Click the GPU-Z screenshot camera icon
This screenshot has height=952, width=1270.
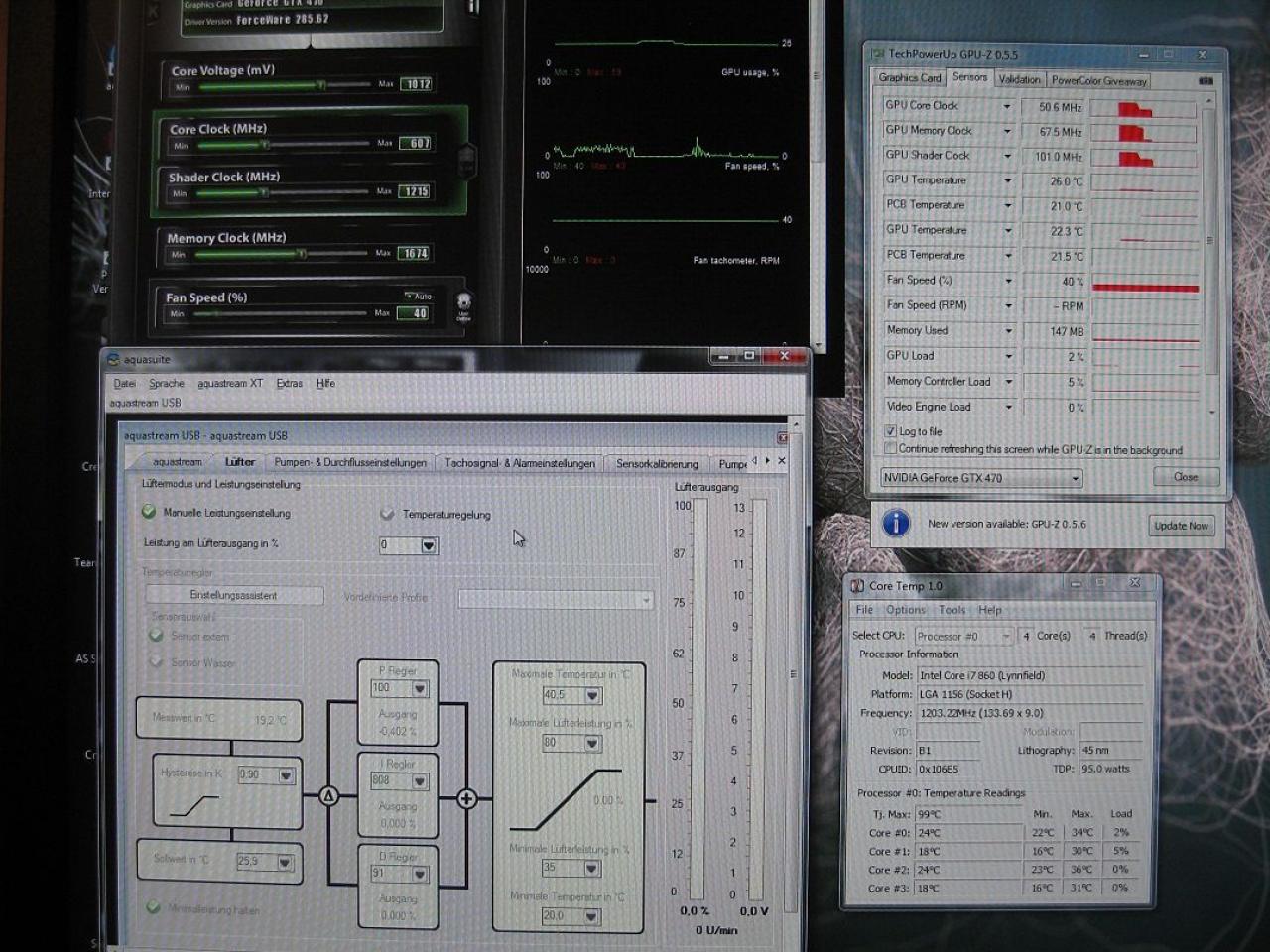pyautogui.click(x=1206, y=80)
